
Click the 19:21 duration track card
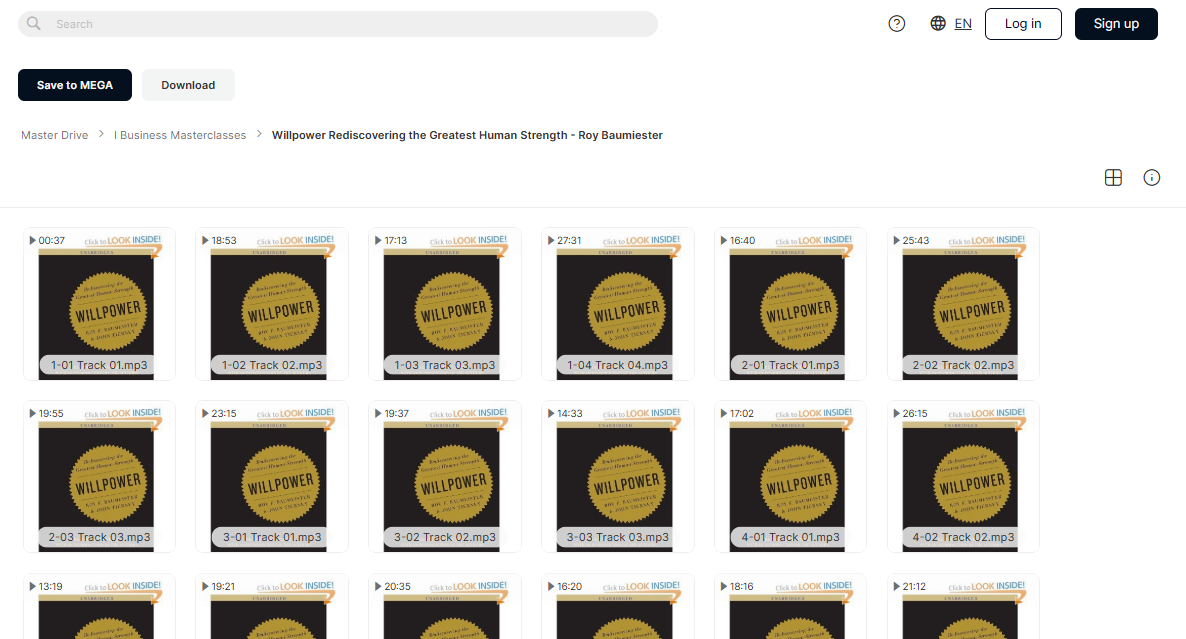click(272, 606)
